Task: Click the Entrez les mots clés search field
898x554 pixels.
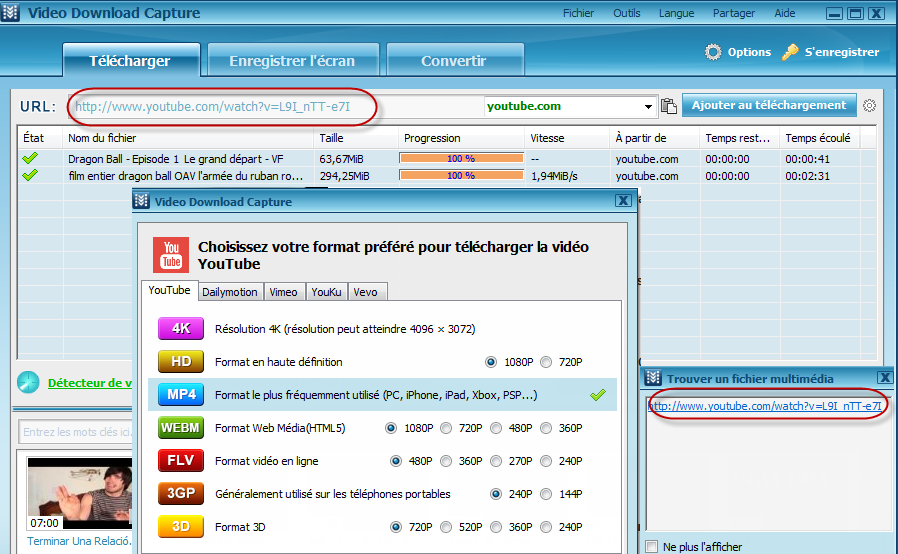Action: point(77,431)
